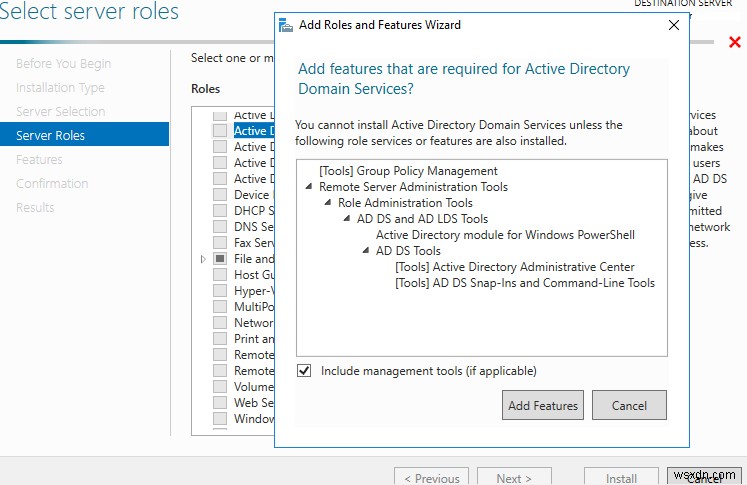Click the Add Features button

(x=543, y=405)
